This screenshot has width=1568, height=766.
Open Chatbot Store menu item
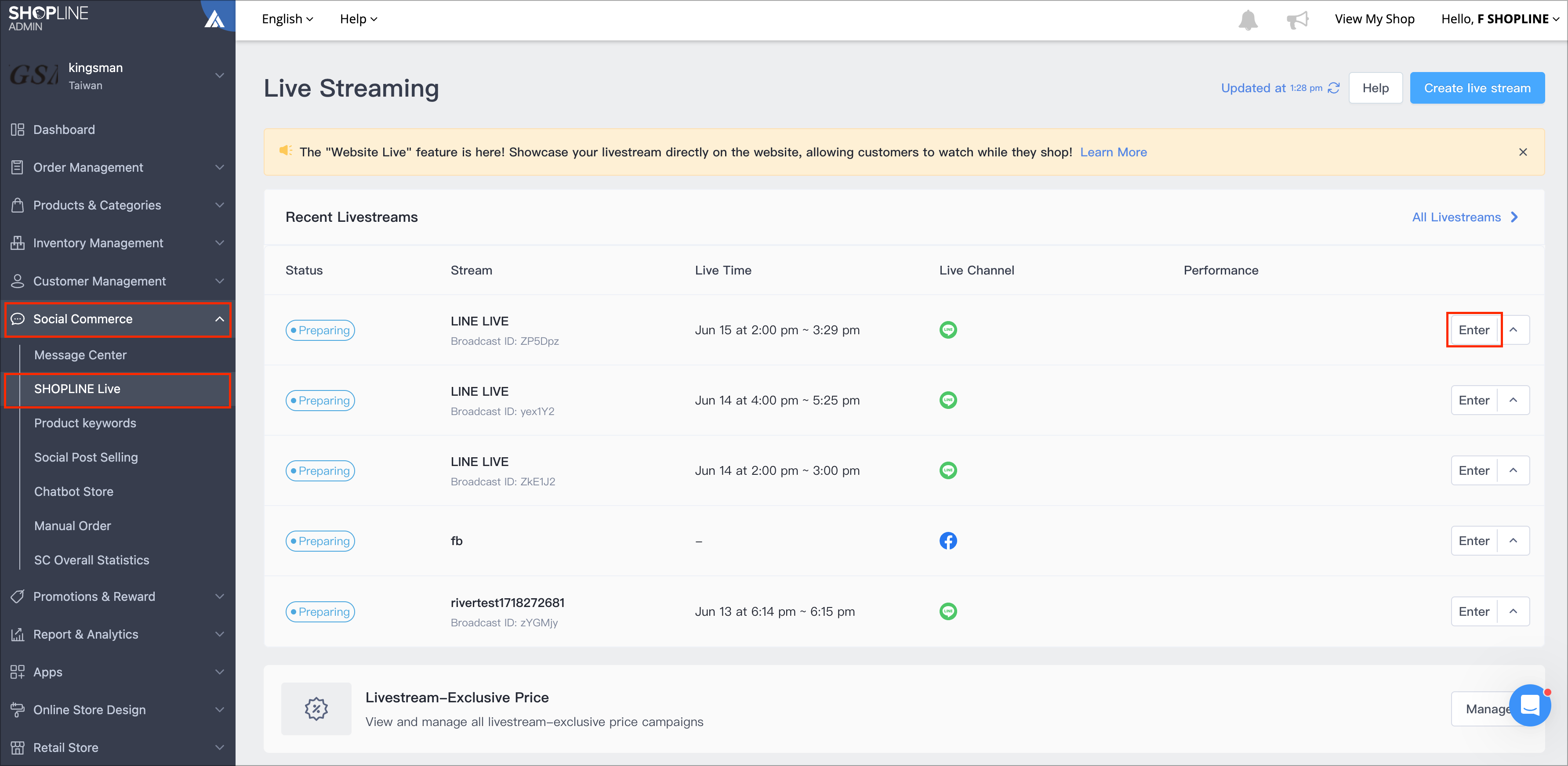tap(74, 491)
